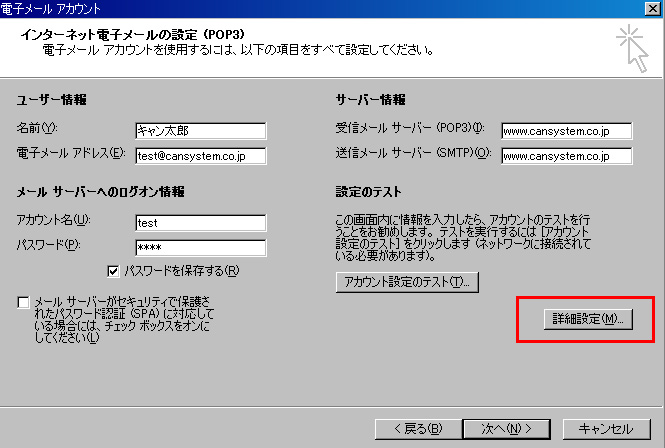This screenshot has width=665, height=448.
Task: Click the 名前(Y) label
Action: [x=37, y=128]
